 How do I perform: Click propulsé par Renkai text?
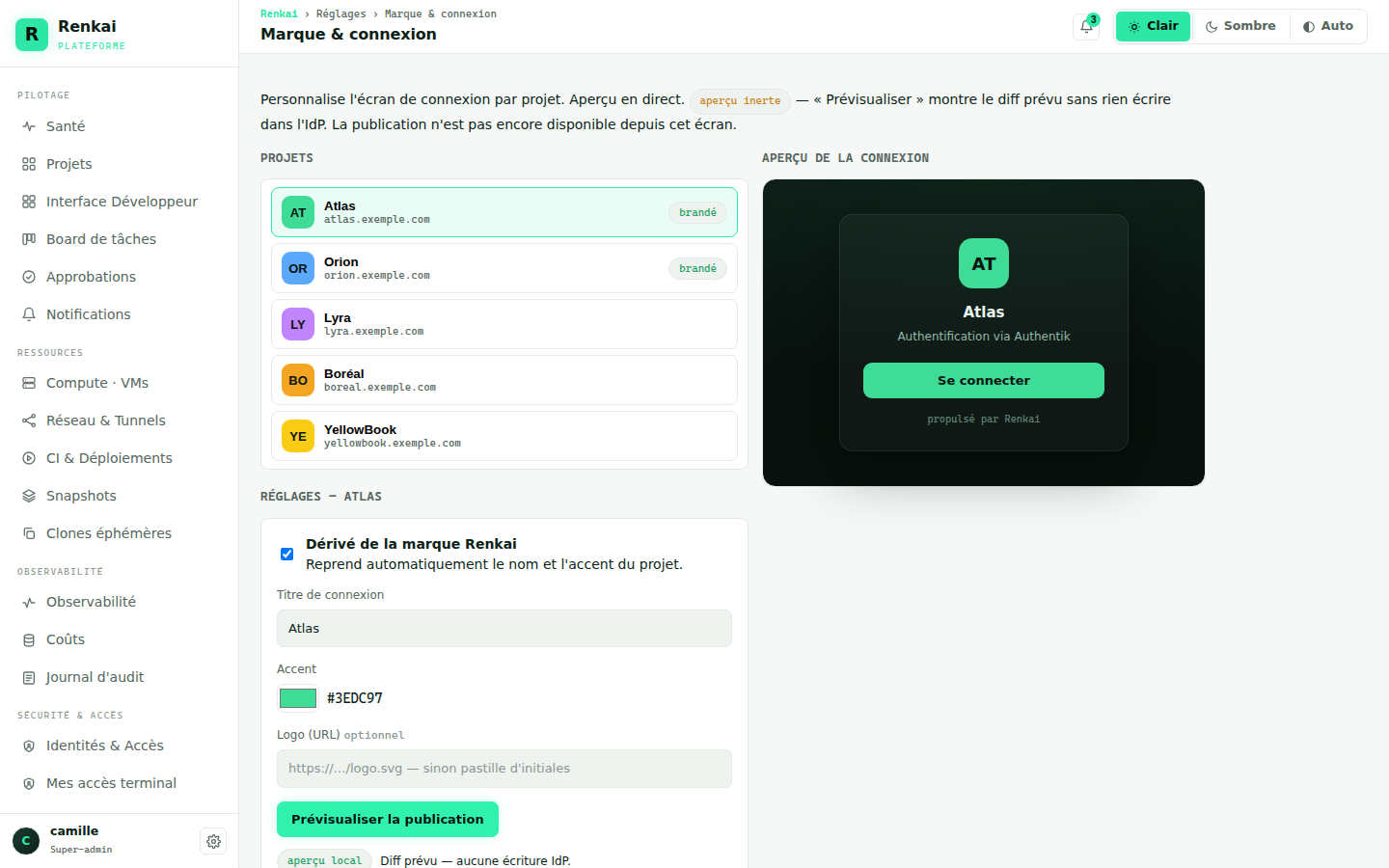click(x=984, y=419)
